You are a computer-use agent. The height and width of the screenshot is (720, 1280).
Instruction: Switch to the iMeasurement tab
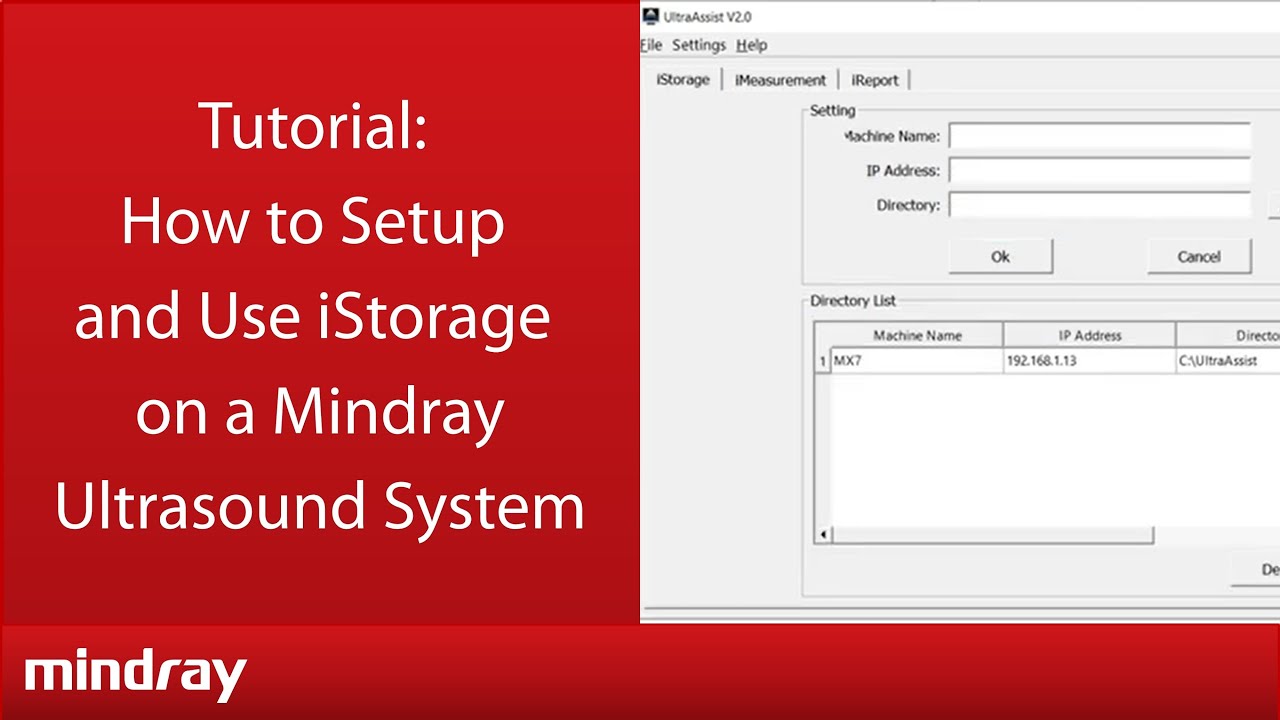(x=780, y=80)
